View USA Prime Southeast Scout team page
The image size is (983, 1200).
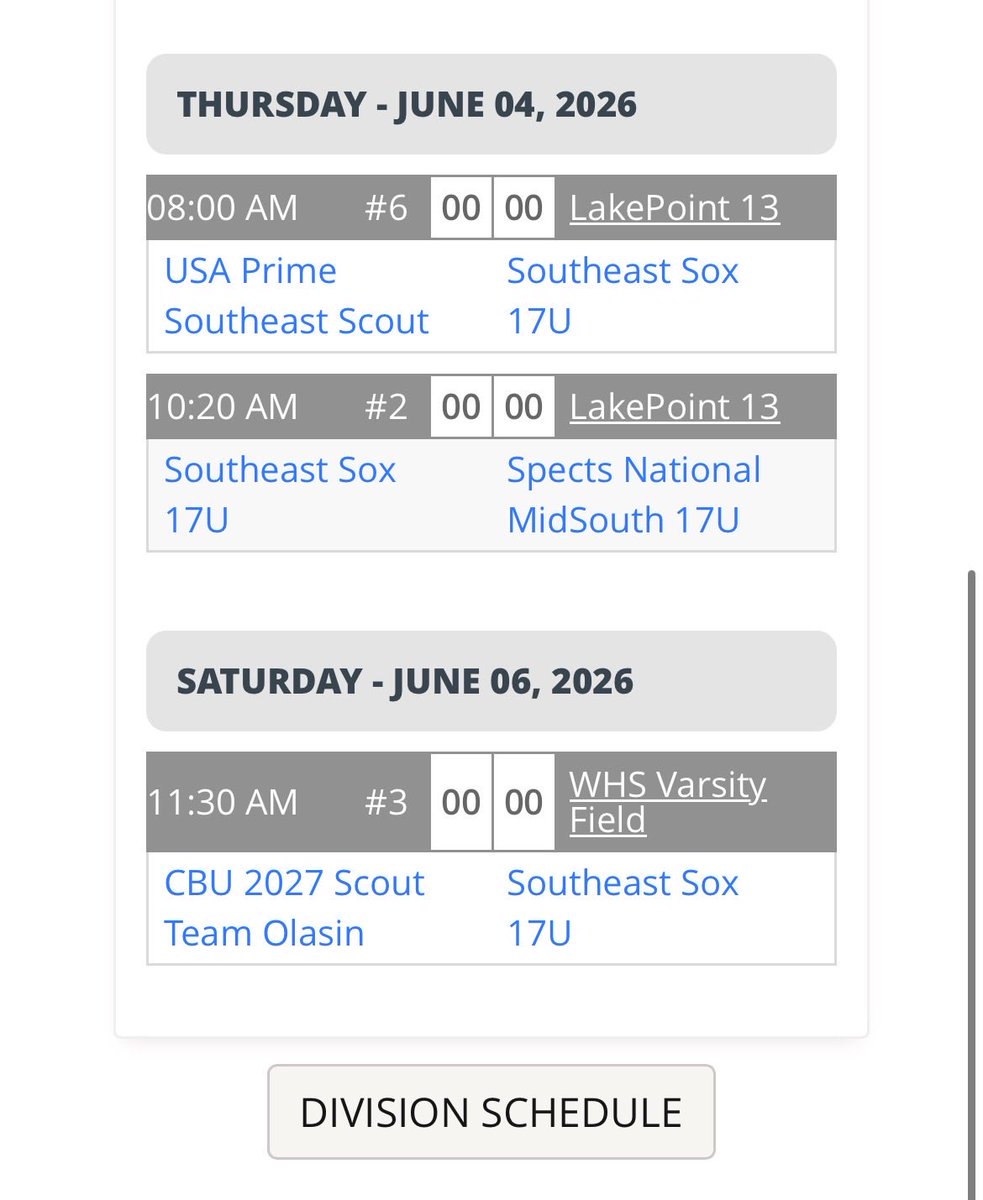tap(296, 296)
